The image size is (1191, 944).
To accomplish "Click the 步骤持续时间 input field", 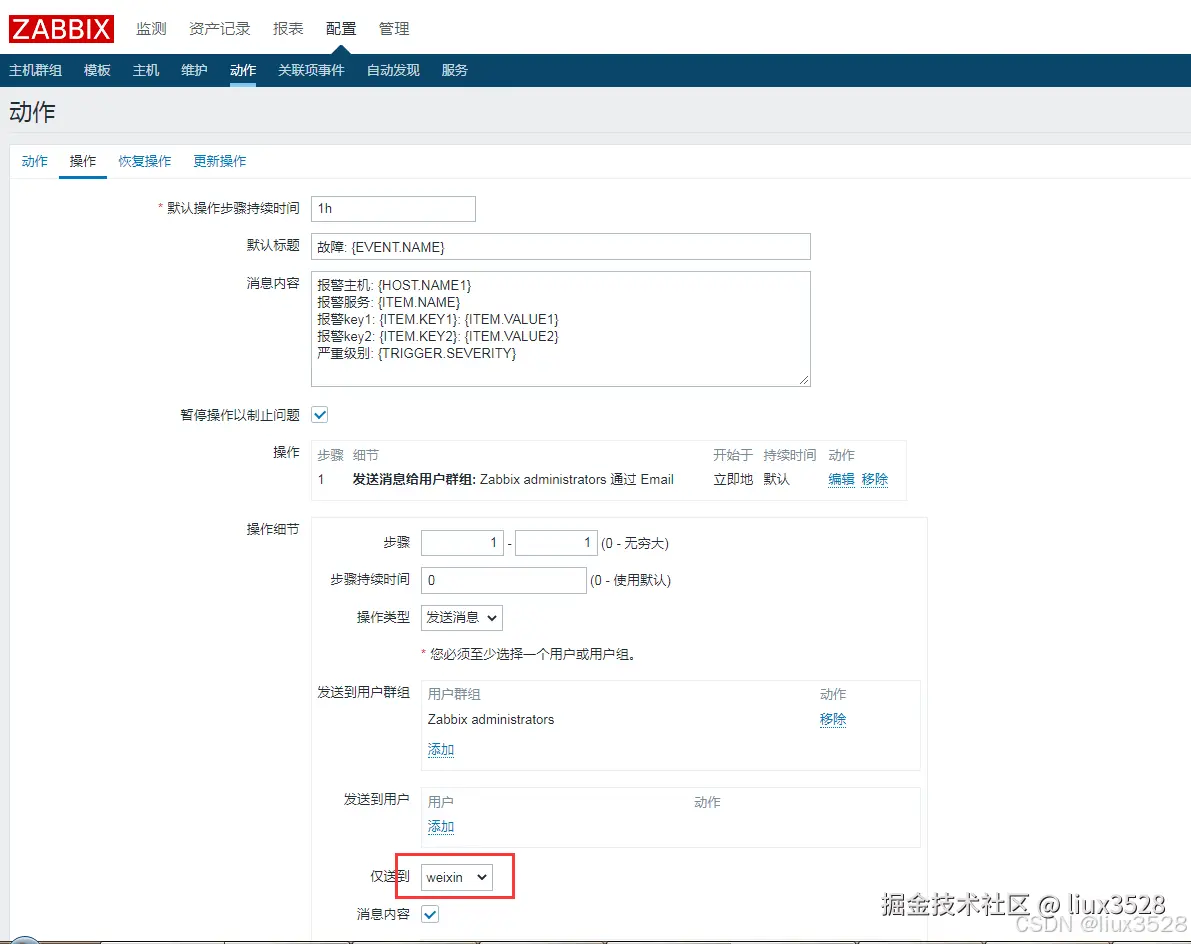I will point(504,580).
